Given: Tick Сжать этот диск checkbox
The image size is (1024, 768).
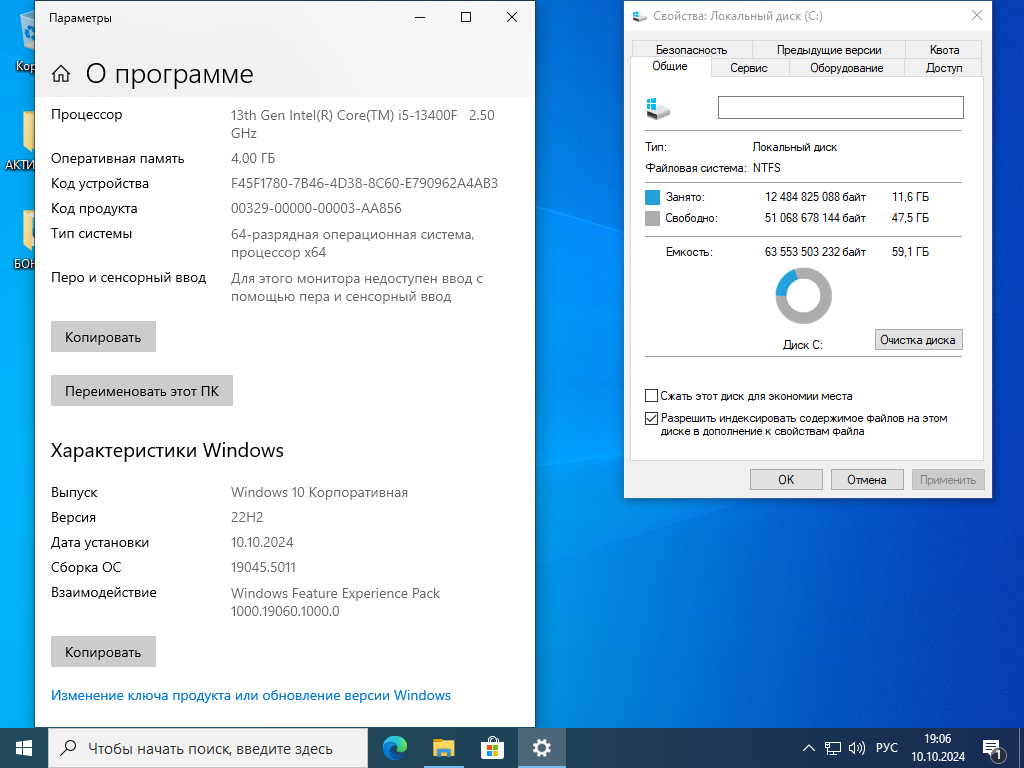Looking at the screenshot, I should (x=651, y=396).
